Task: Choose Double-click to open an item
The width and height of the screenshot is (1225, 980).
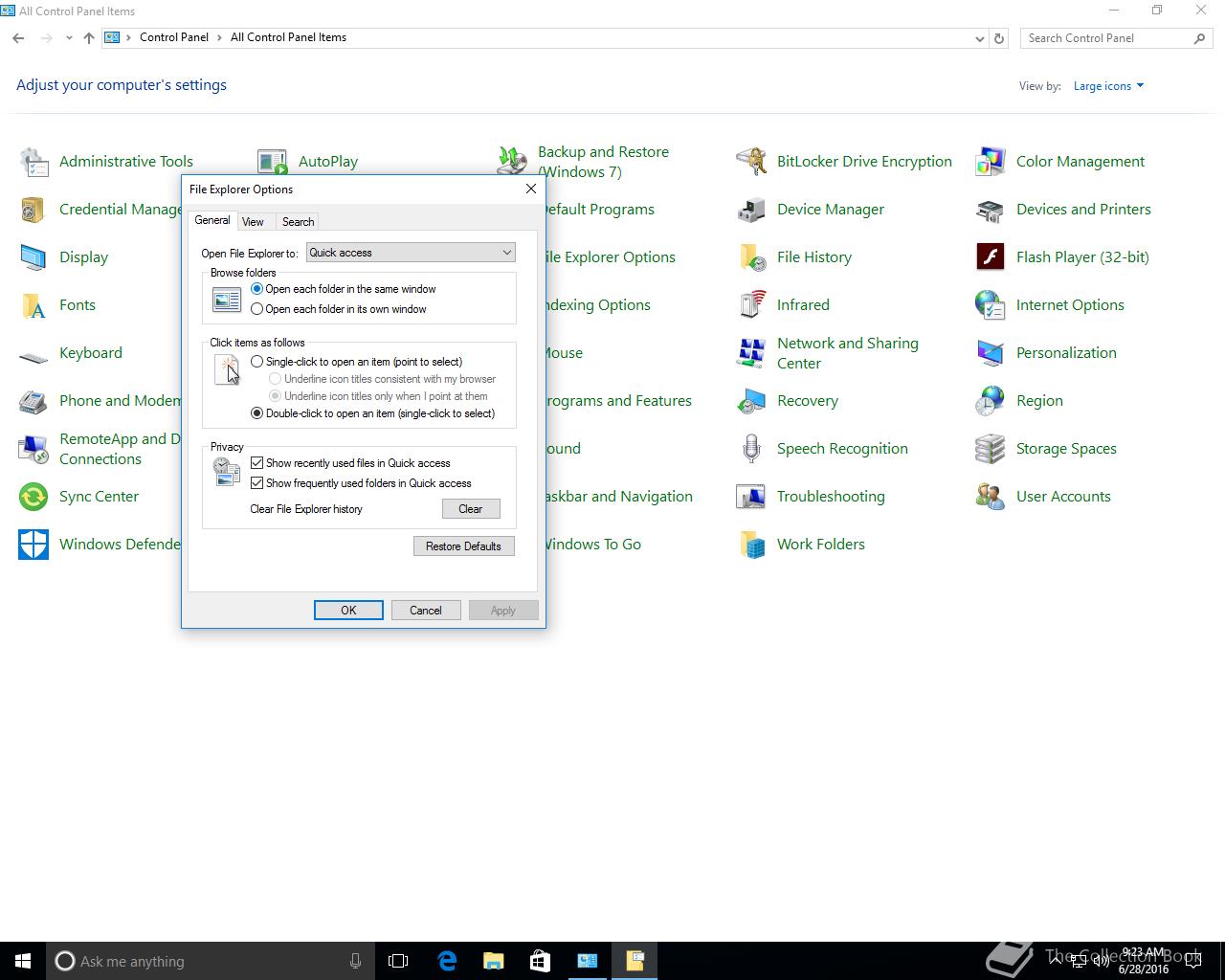Action: (x=256, y=413)
